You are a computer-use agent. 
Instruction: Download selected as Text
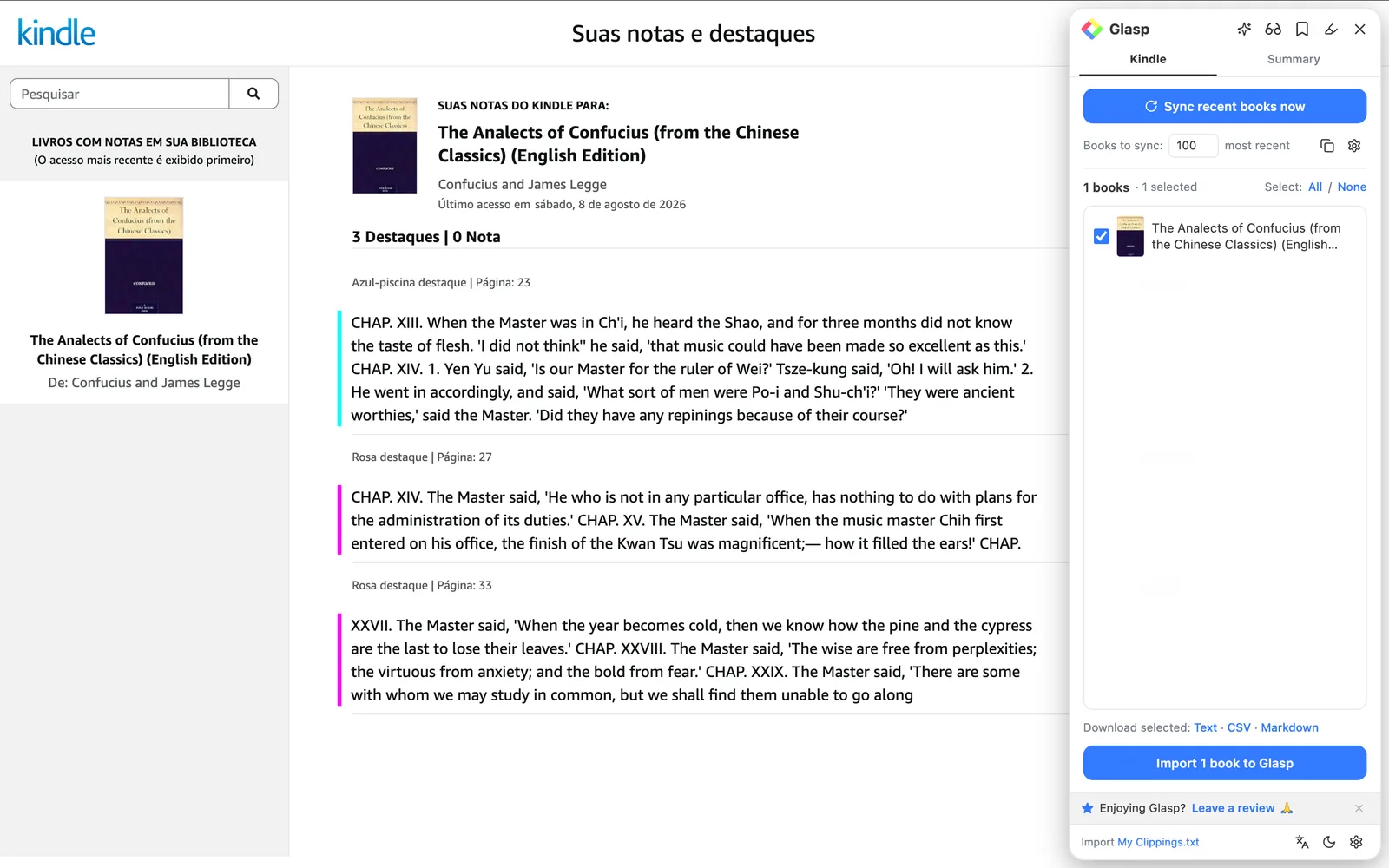(1205, 727)
